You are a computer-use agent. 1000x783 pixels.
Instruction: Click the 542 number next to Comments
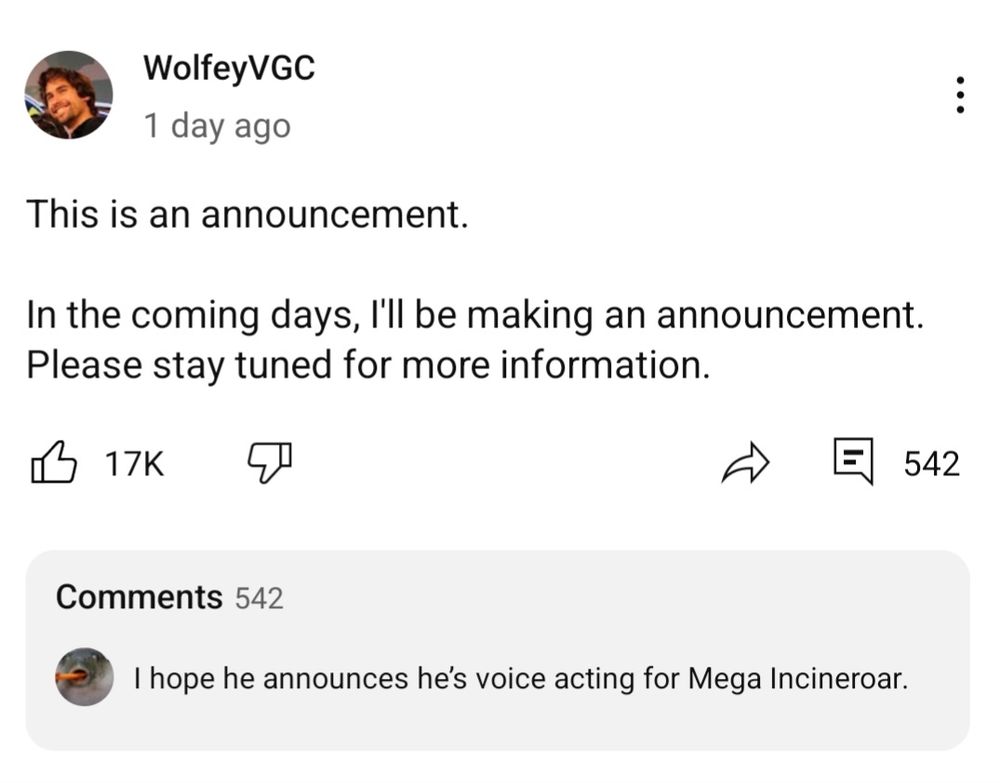coord(259,598)
